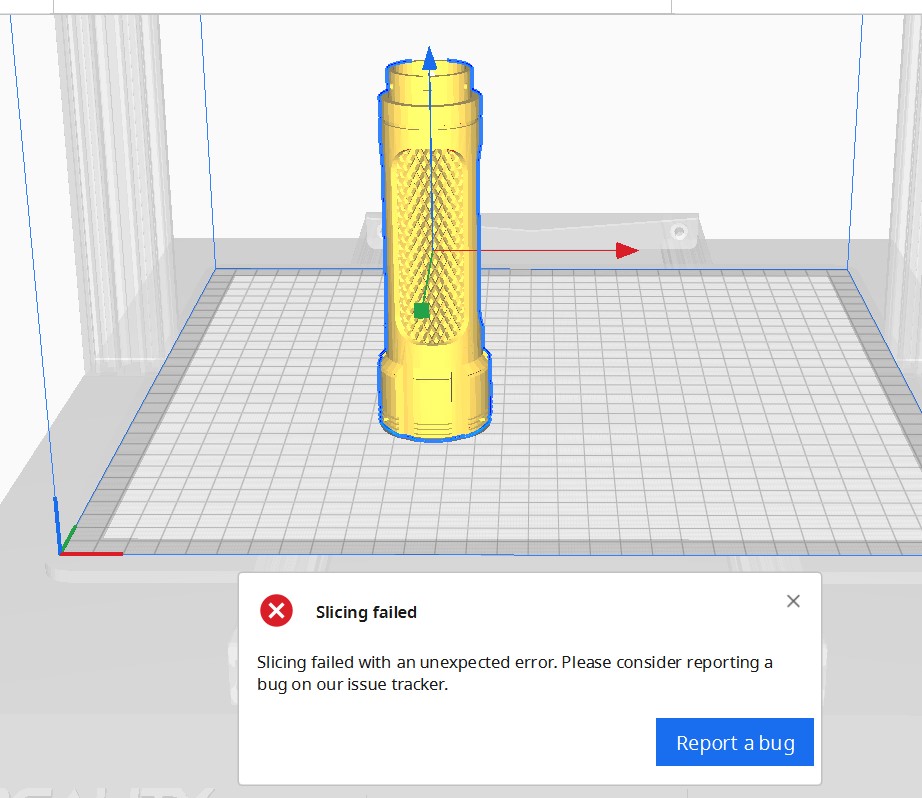Click the Report a bug button

[x=734, y=742]
